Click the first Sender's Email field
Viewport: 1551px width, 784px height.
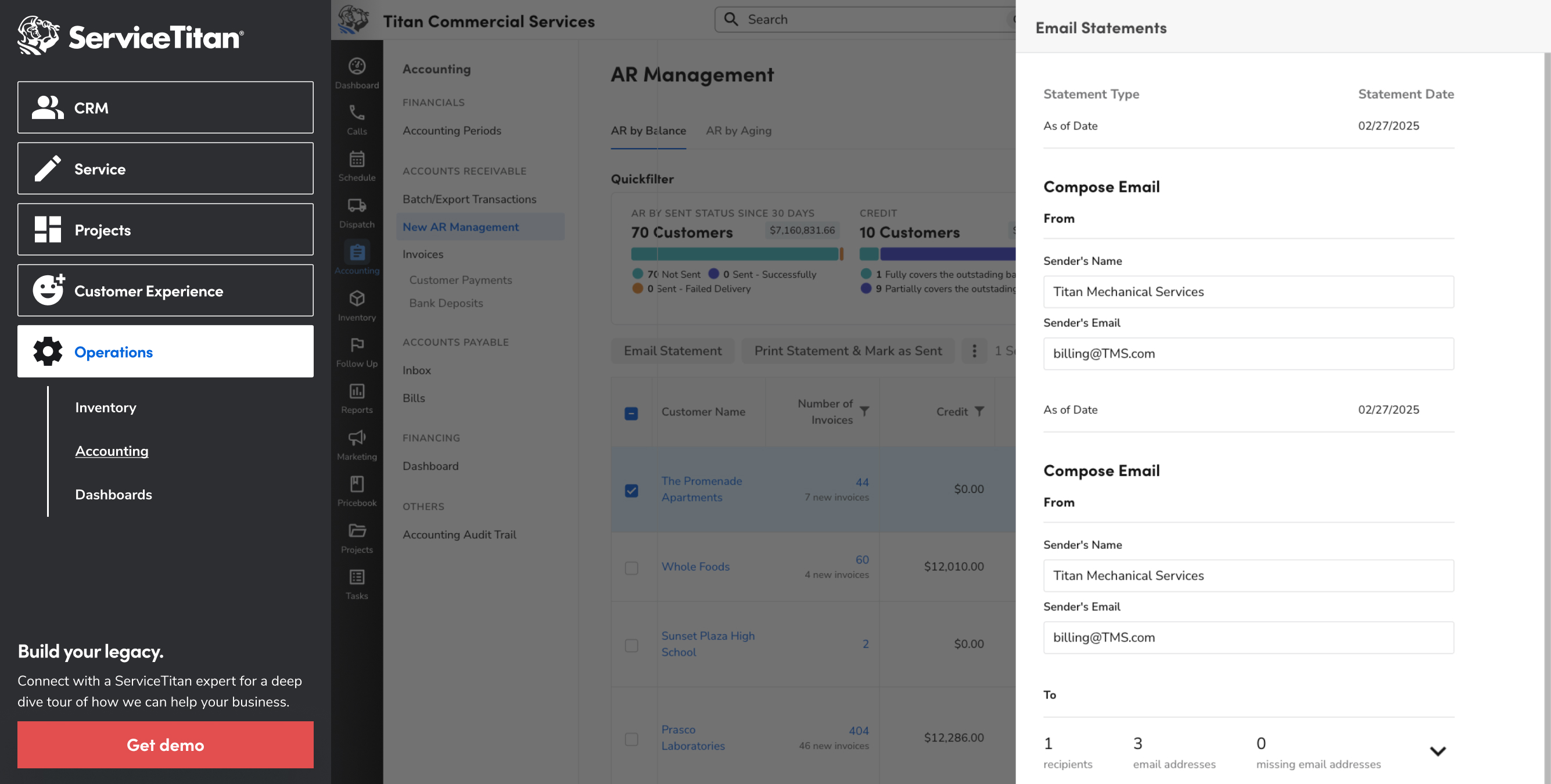pyautogui.click(x=1248, y=354)
